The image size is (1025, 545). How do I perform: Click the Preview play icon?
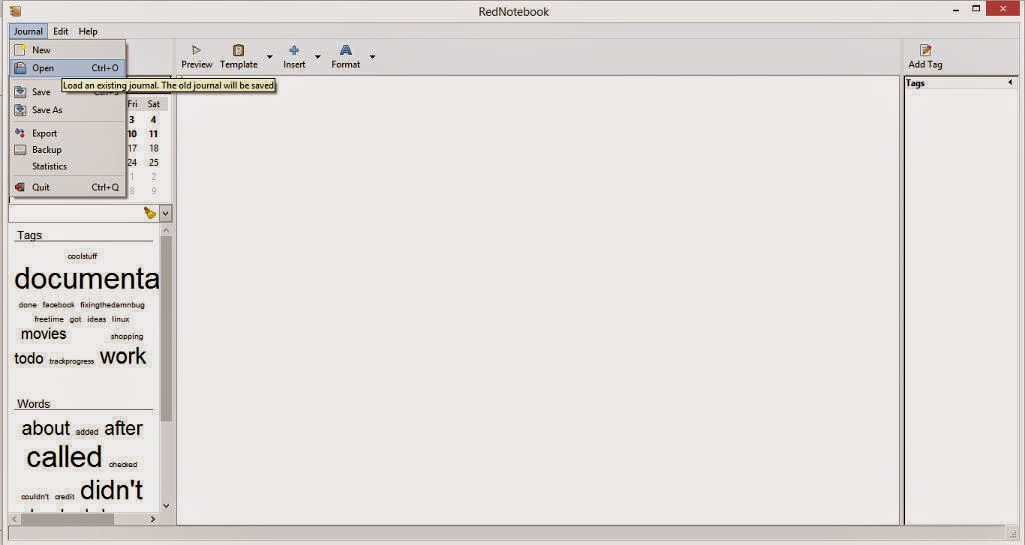(x=196, y=50)
